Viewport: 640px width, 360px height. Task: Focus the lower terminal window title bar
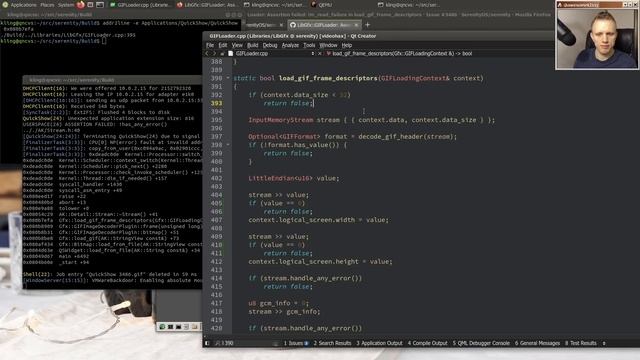112,80
